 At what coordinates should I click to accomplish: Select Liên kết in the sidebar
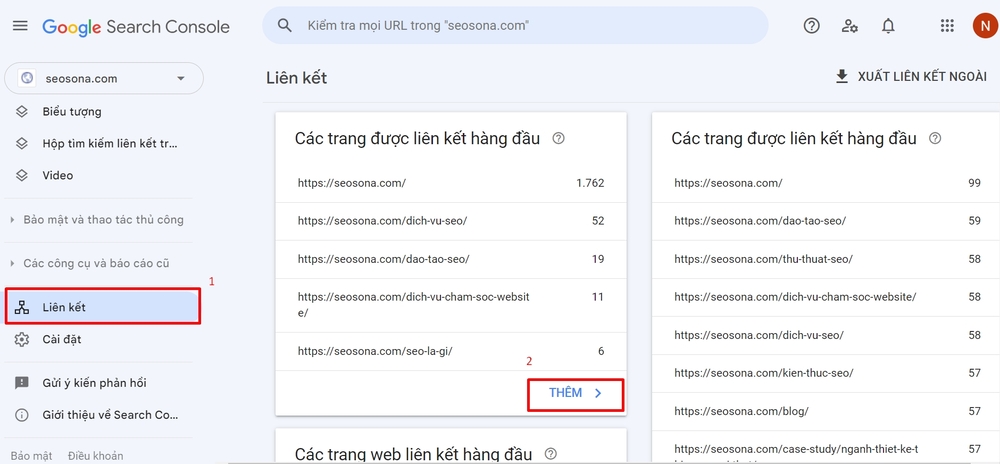pyautogui.click(x=103, y=307)
